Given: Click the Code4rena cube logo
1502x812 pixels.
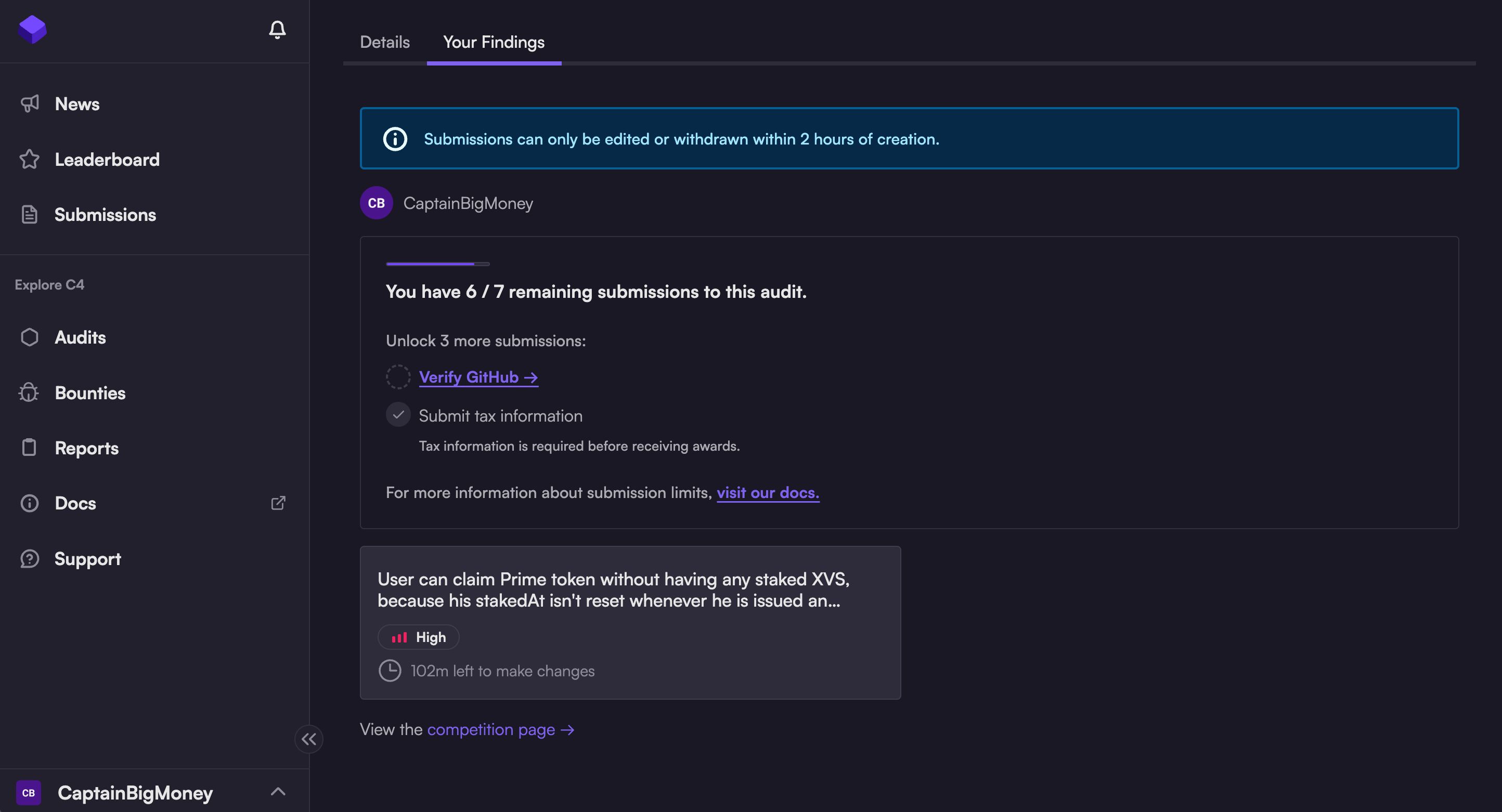Looking at the screenshot, I should [x=32, y=29].
